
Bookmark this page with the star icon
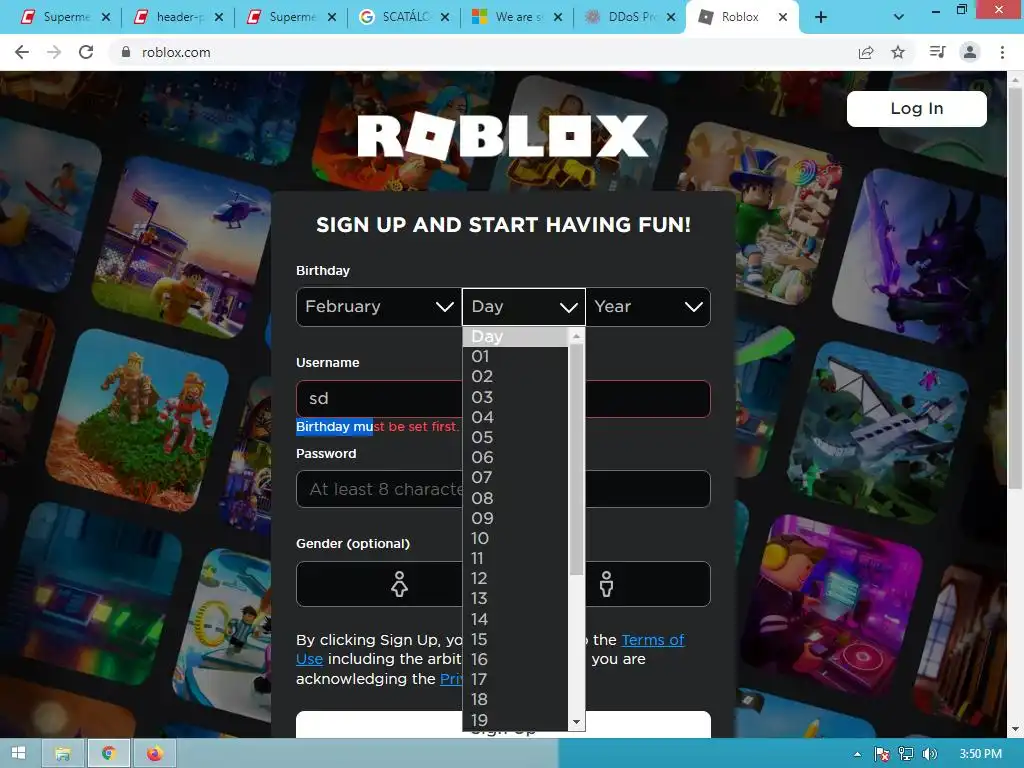click(x=898, y=52)
